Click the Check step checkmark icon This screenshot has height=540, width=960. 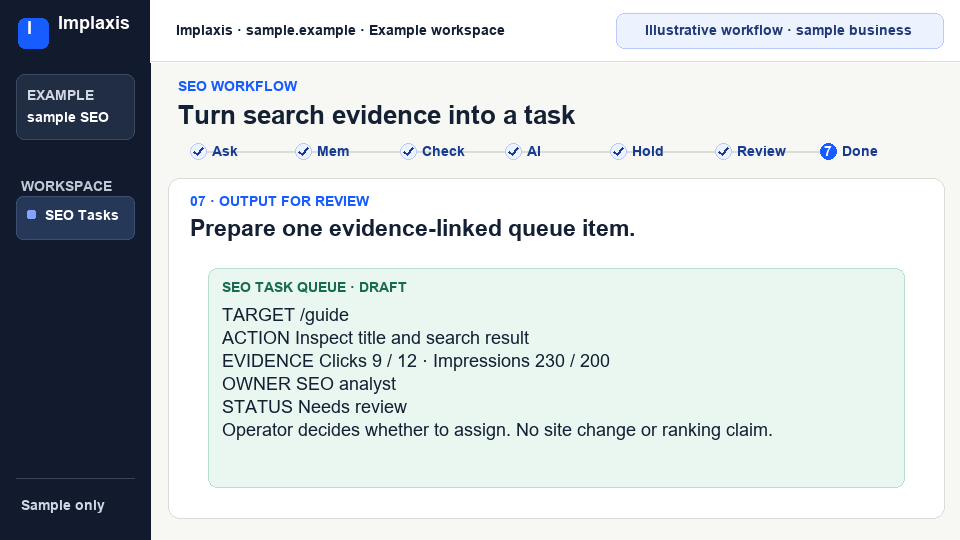pyautogui.click(x=408, y=152)
